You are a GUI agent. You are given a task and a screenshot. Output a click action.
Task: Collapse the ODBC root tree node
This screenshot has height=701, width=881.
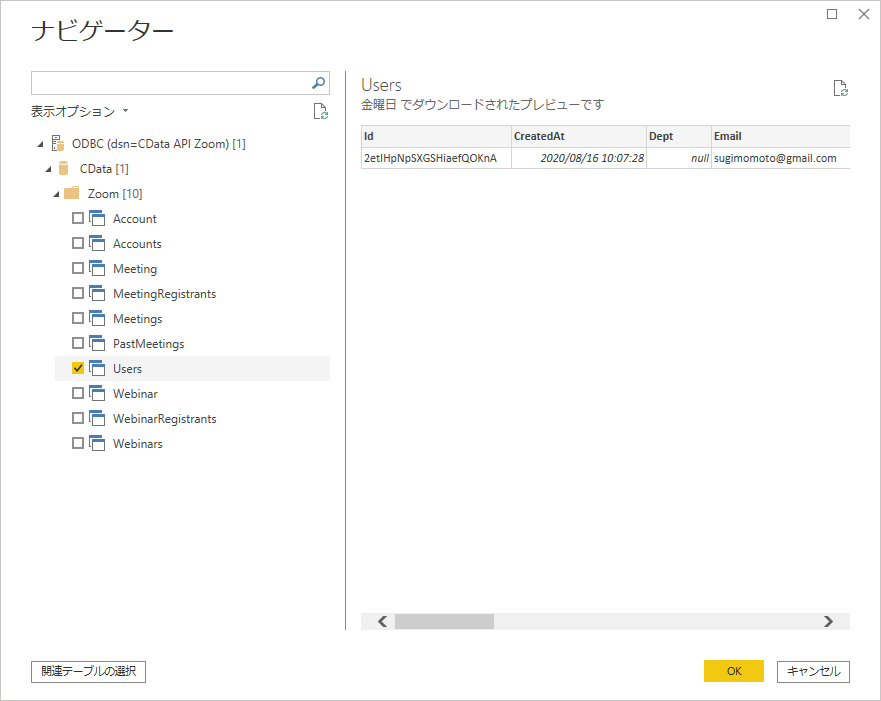pyautogui.click(x=40, y=144)
